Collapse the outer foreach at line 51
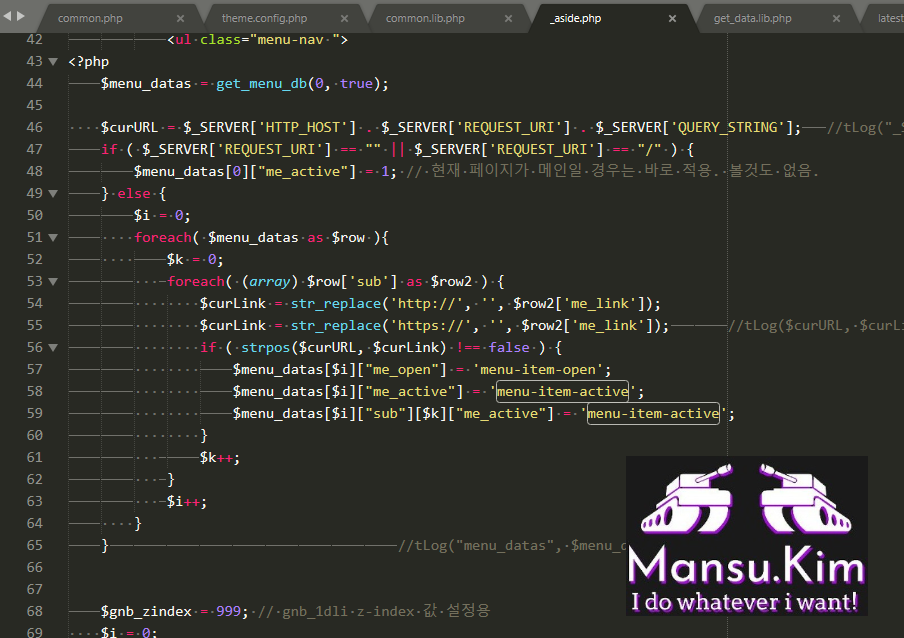The height and width of the screenshot is (638, 904). [x=53, y=238]
